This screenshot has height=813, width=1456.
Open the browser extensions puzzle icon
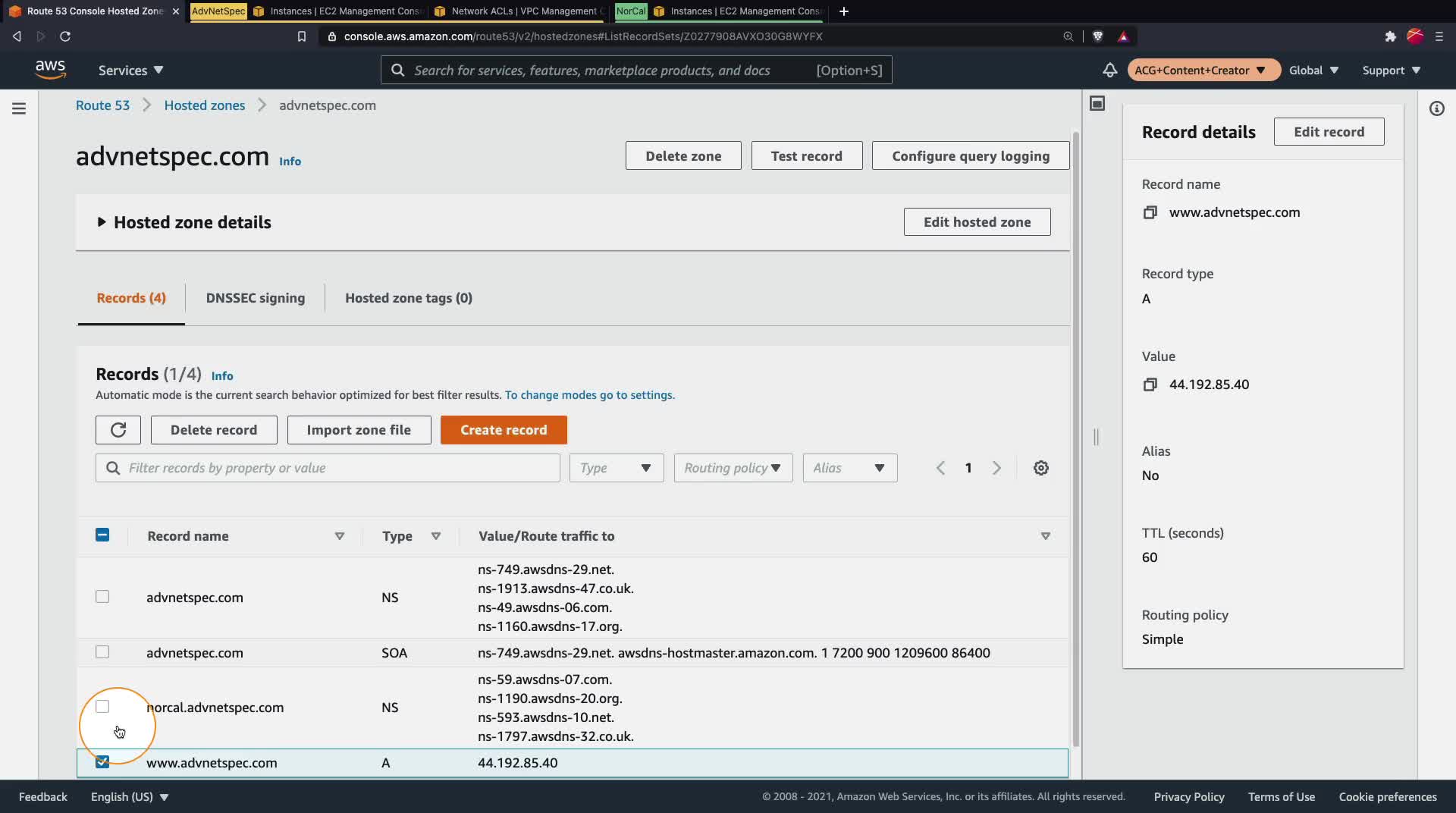pyautogui.click(x=1390, y=36)
